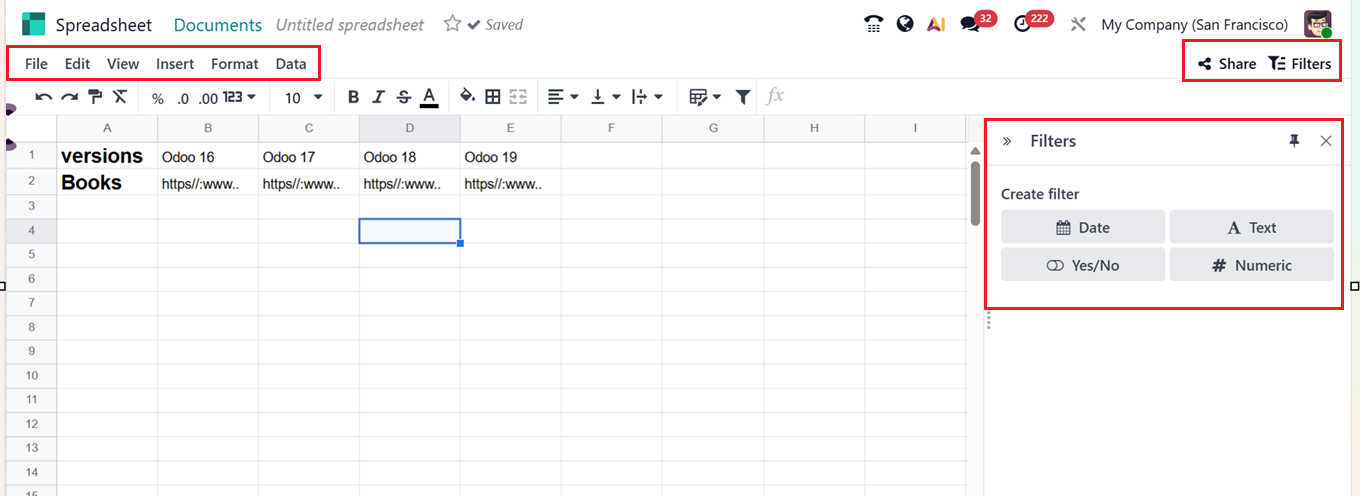Close the Filters side panel
Viewport: 1360px width, 496px height.
click(x=1326, y=141)
